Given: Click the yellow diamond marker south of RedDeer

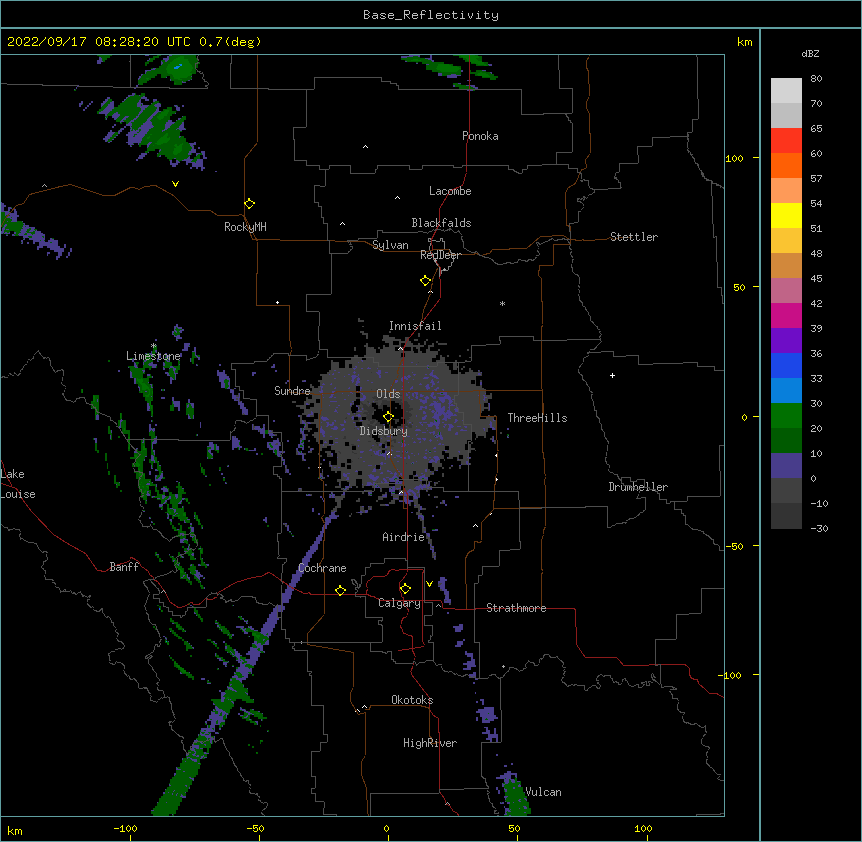Looking at the screenshot, I should pos(425,281).
